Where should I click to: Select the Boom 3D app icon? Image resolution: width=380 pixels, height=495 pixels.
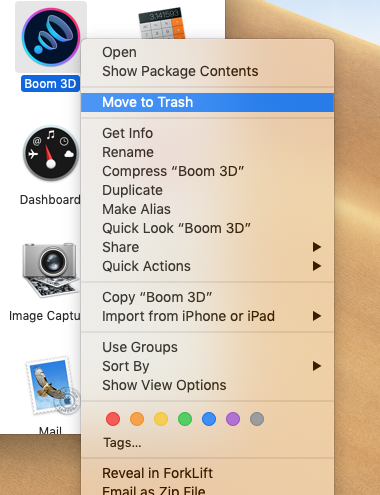[51, 37]
